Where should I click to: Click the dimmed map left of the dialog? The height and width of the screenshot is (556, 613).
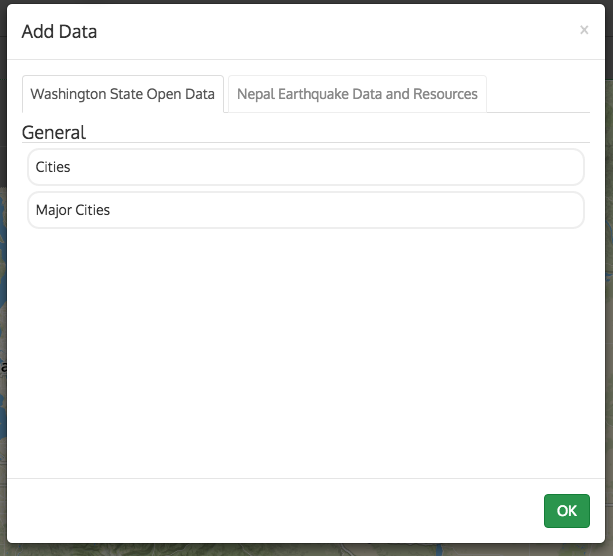tap(3, 300)
